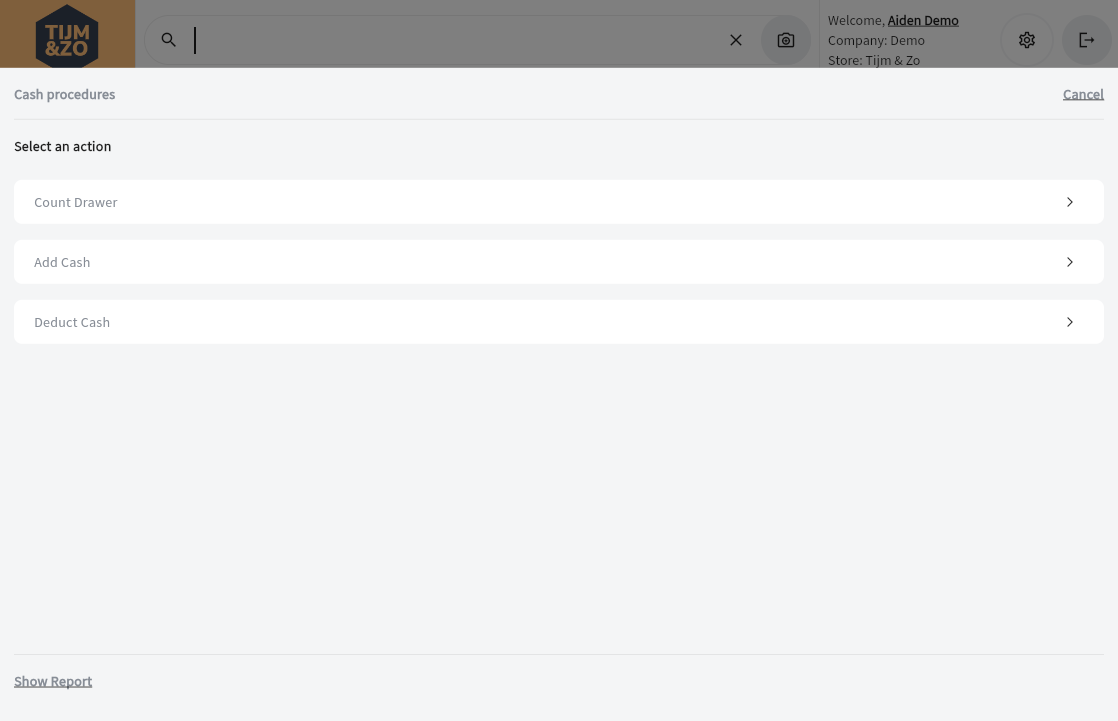Click the Store: Tijm & Zo label
The width and height of the screenshot is (1118, 721).
point(874,60)
